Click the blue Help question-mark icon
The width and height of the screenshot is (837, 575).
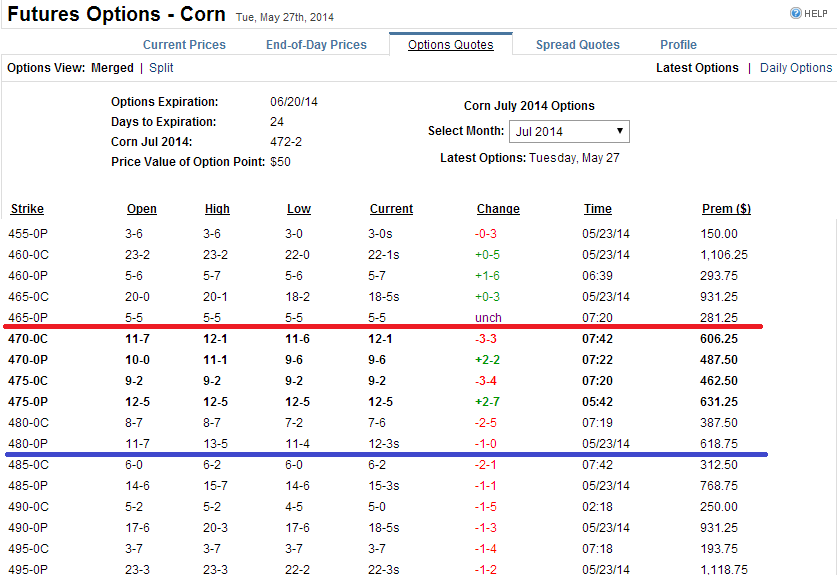(796, 14)
